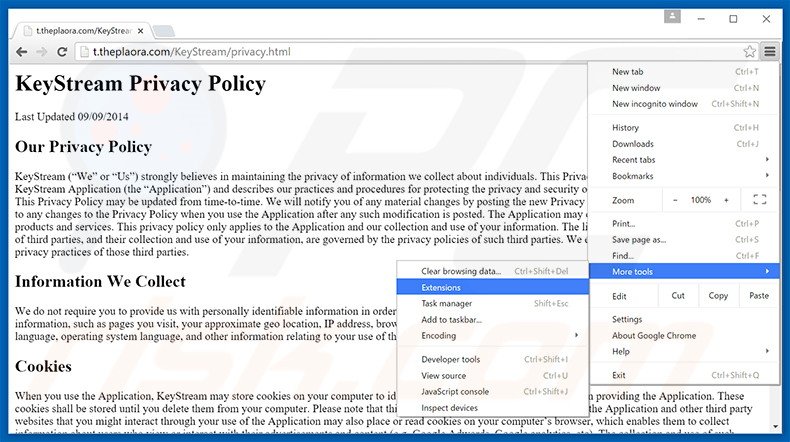Open the Chrome hamburger menu icon
This screenshot has height=442, width=790.
point(770,51)
